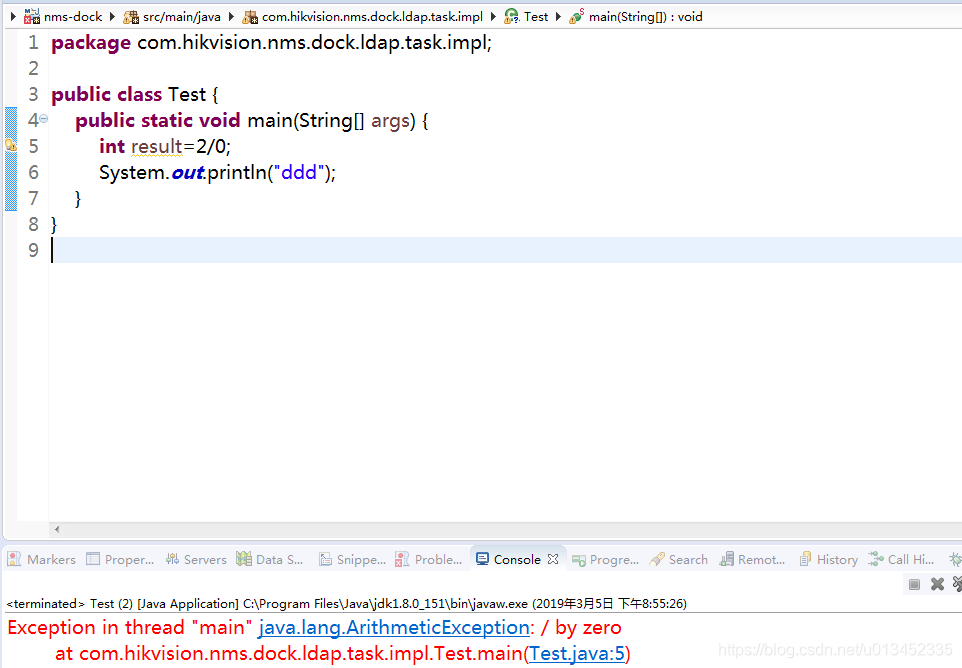Click the class name Test on line 3
The width and height of the screenshot is (962, 668).
(187, 94)
